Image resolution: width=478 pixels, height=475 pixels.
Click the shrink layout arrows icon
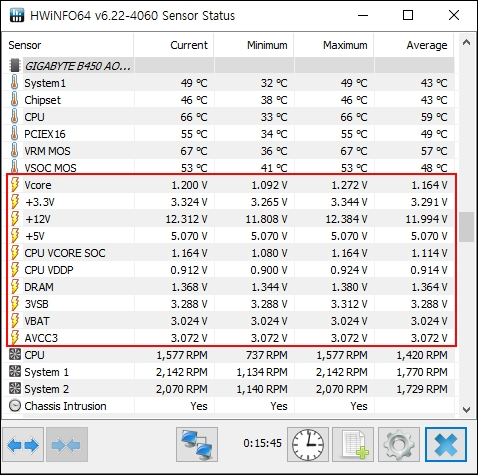pyautogui.click(x=67, y=445)
